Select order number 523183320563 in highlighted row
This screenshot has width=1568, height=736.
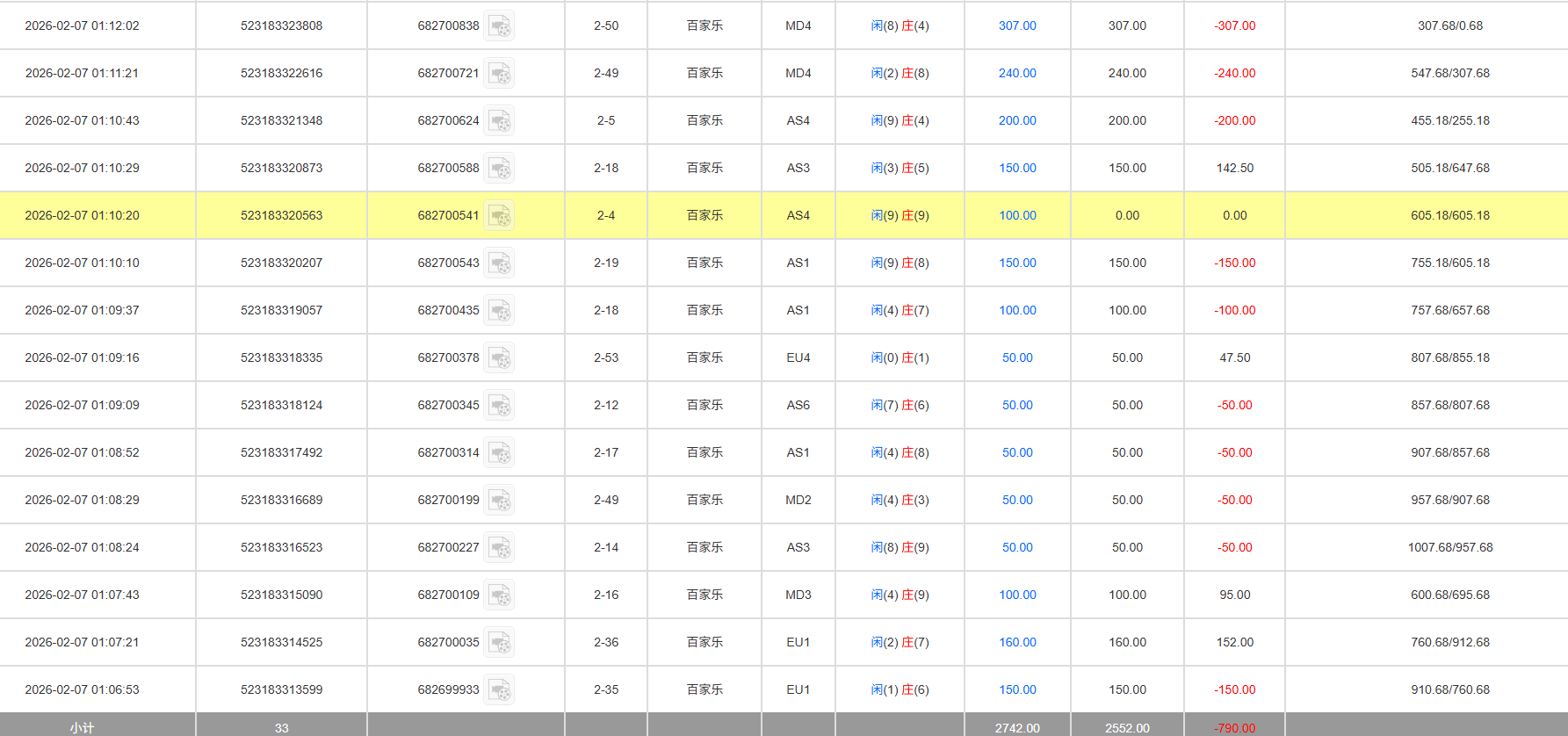[281, 216]
